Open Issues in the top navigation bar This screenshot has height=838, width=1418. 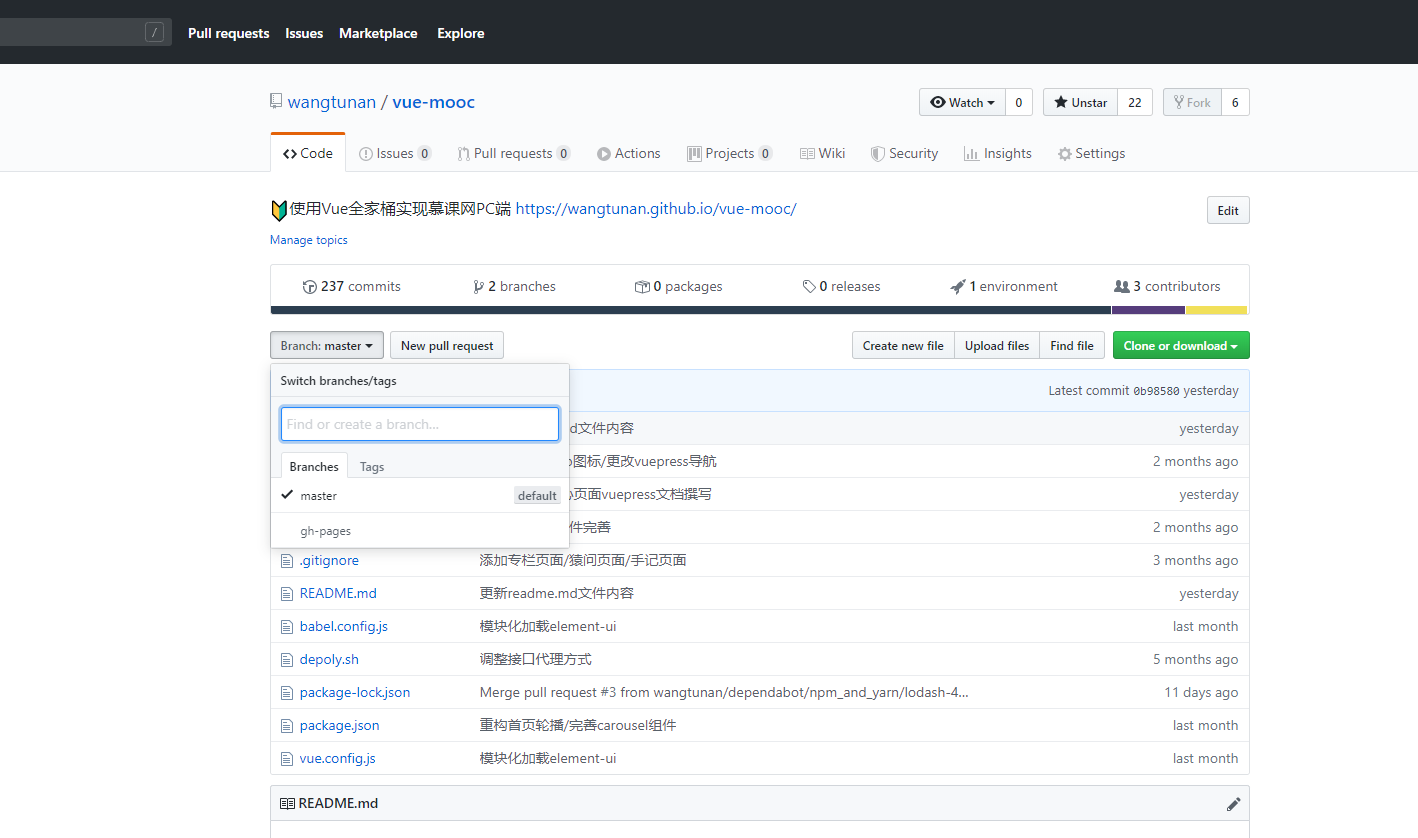pos(304,33)
